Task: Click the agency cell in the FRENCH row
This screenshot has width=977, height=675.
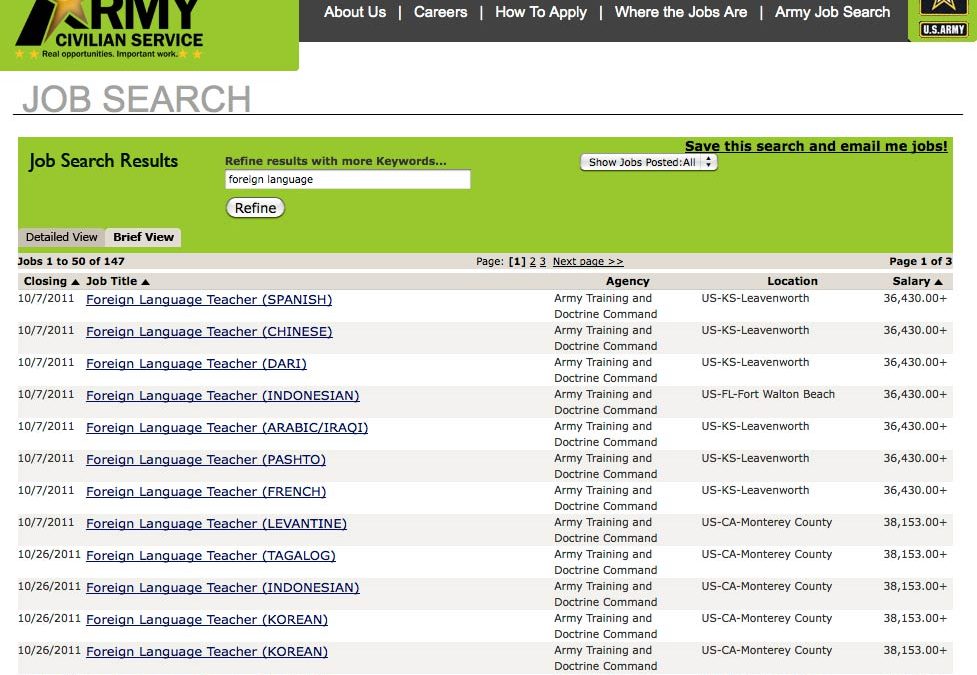Action: 606,498
